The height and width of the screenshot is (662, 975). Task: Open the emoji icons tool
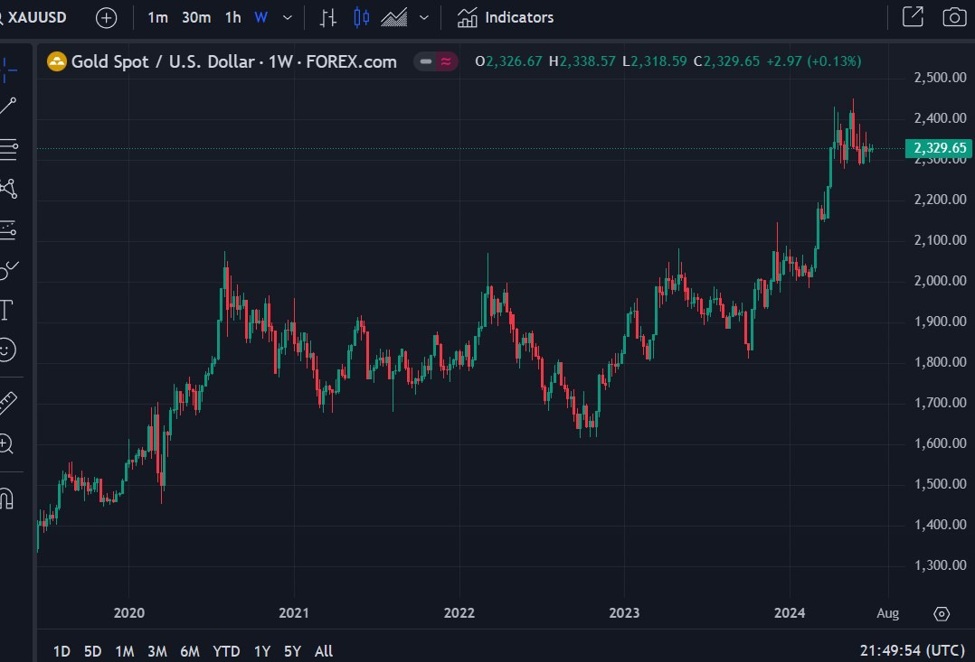tap(7, 350)
